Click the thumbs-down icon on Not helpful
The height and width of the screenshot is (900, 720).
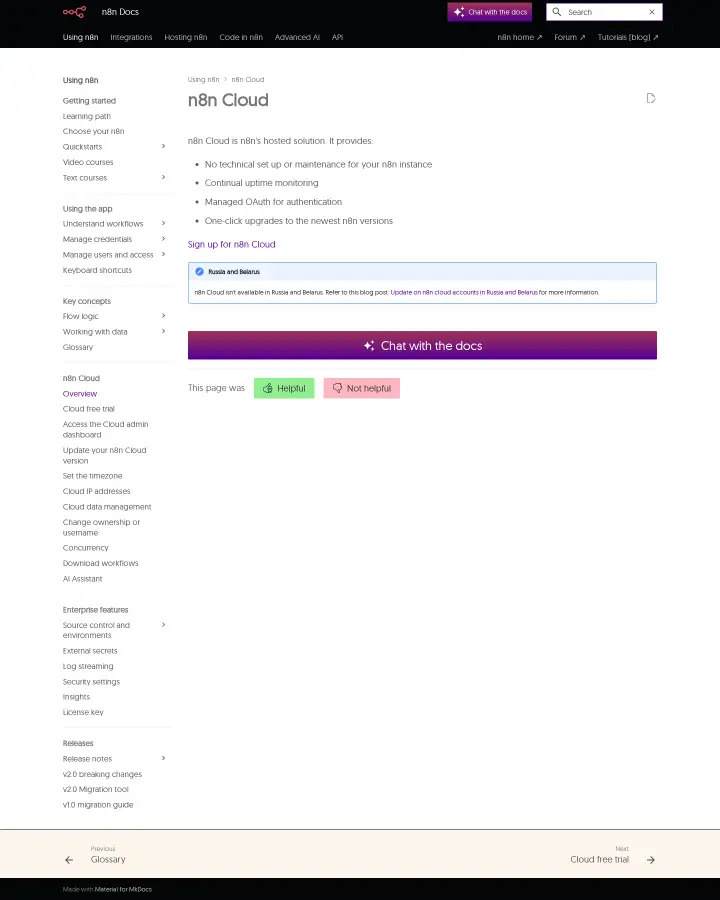point(338,389)
